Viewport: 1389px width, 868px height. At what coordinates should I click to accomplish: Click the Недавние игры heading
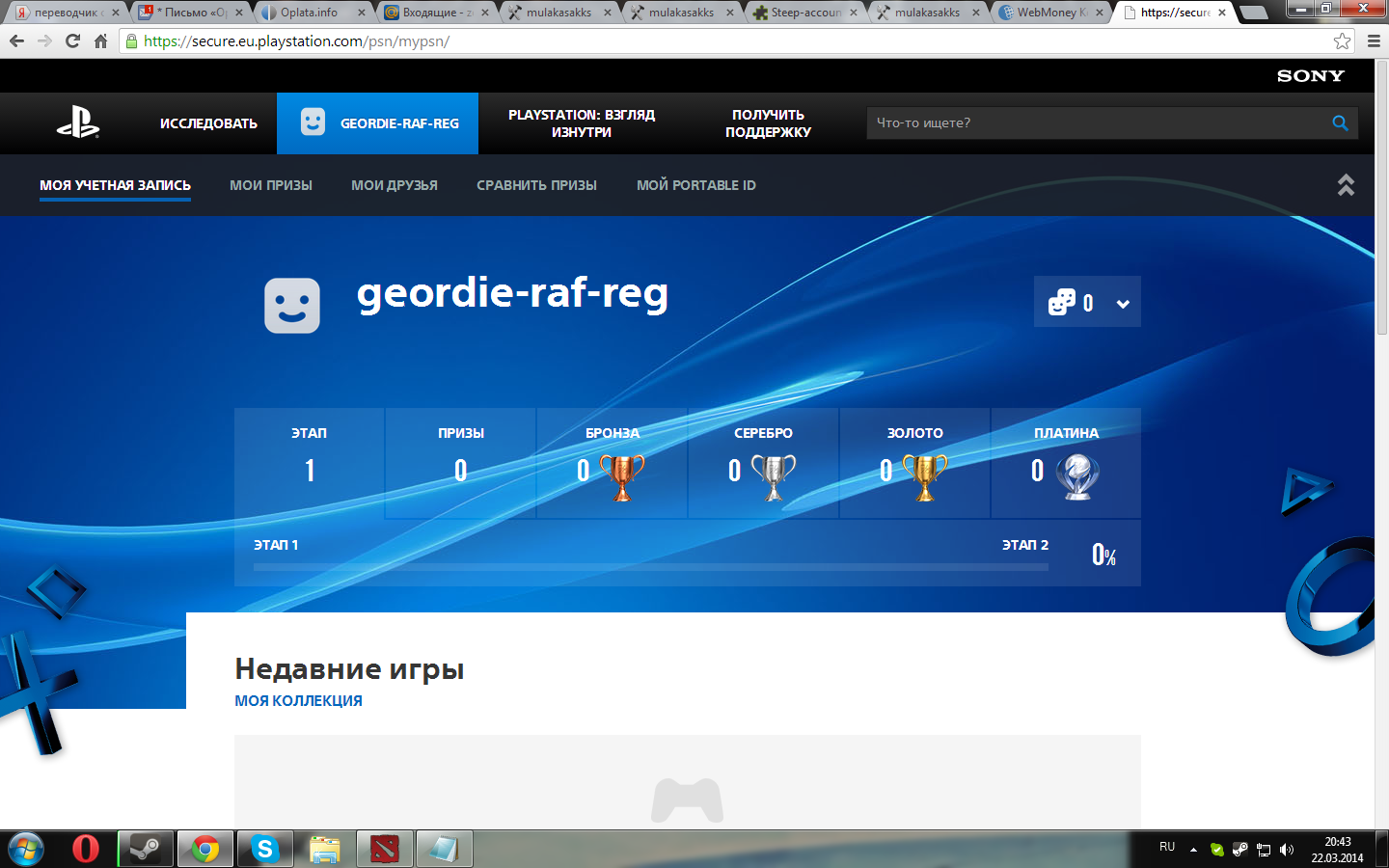click(x=349, y=668)
